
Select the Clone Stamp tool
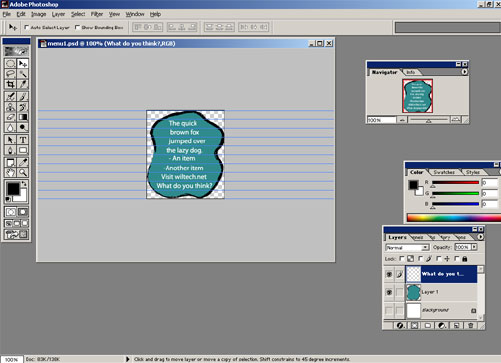10,107
